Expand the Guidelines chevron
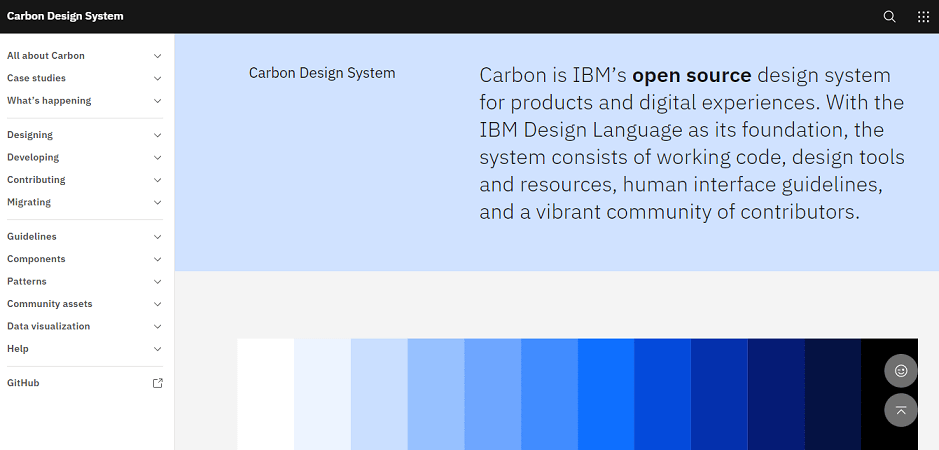 (157, 237)
